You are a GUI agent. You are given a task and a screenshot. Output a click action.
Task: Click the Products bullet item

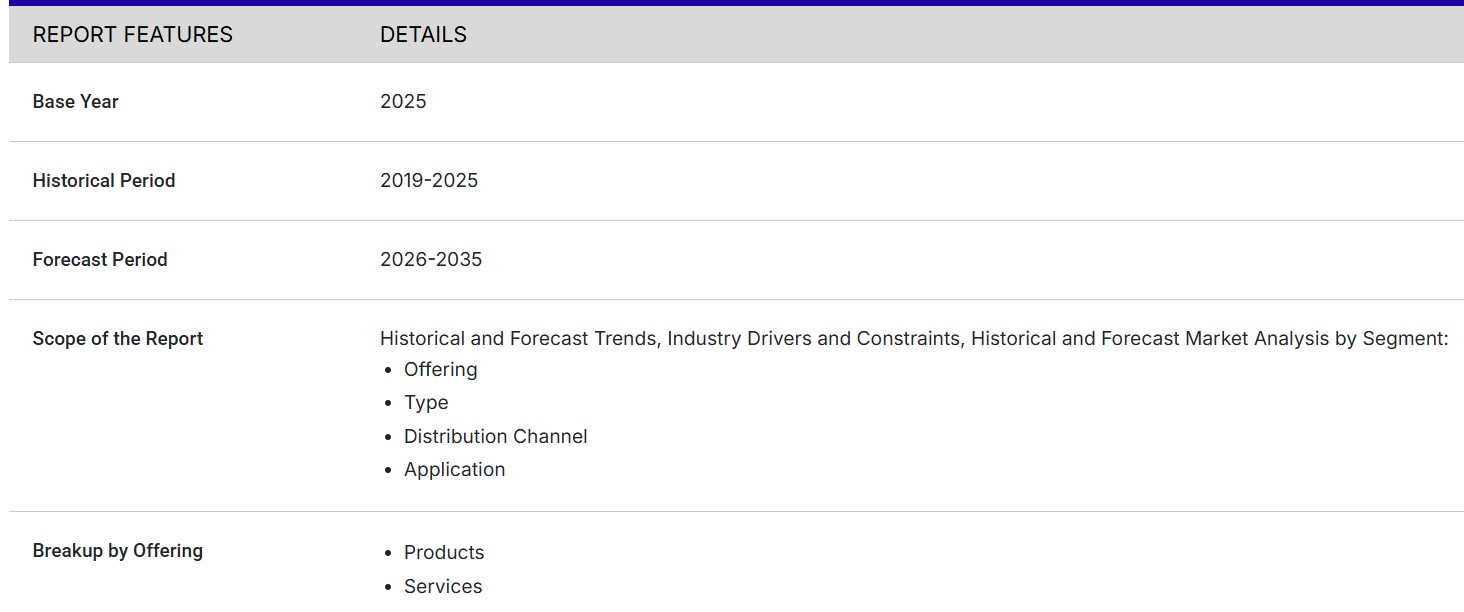(444, 553)
